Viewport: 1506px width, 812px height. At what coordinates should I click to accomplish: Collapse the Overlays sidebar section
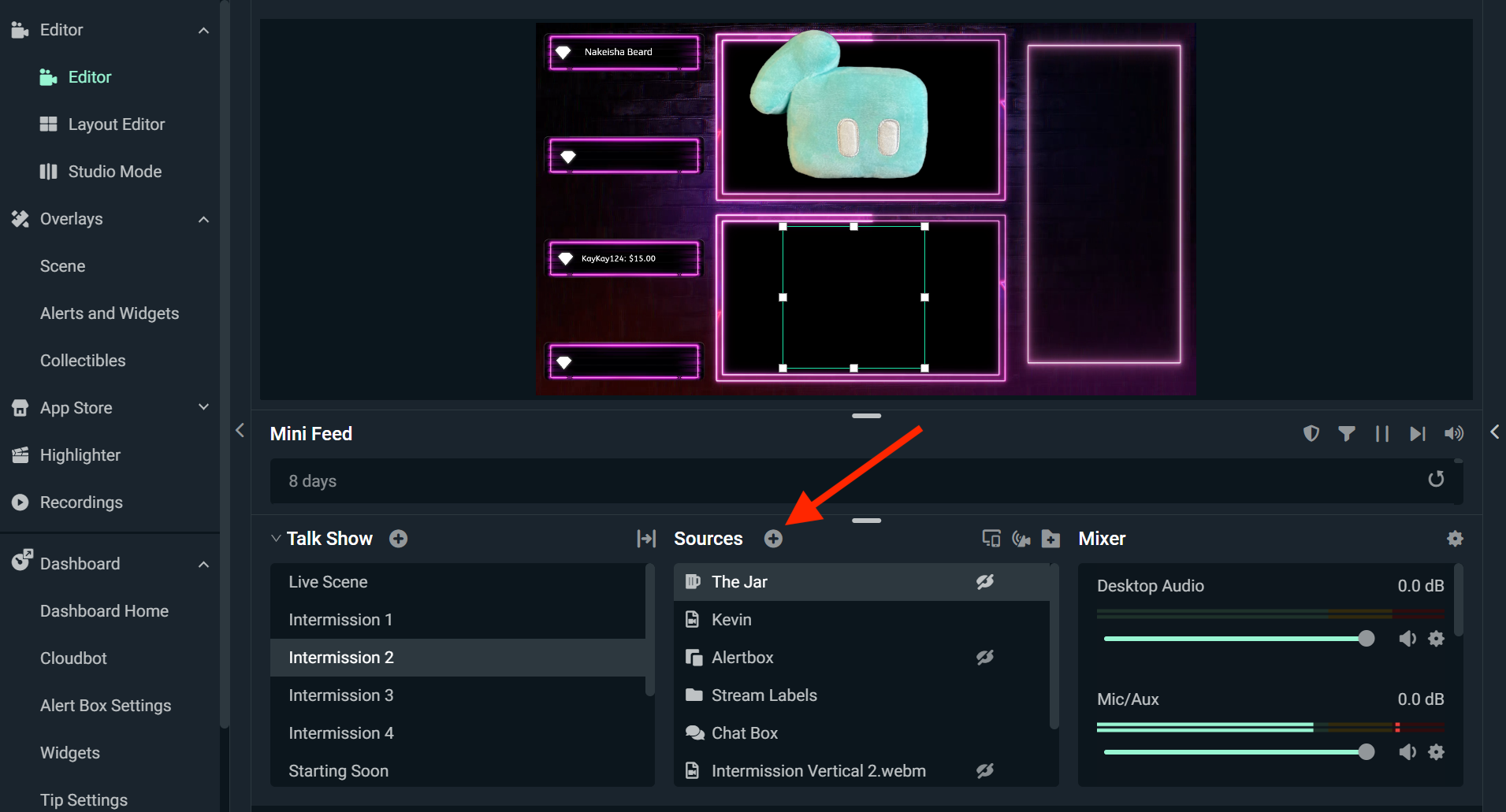click(x=203, y=219)
